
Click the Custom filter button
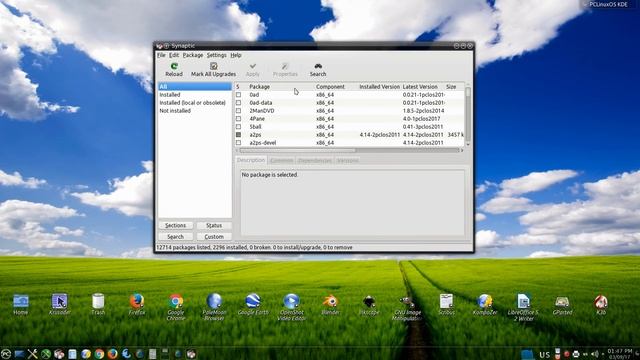point(214,237)
